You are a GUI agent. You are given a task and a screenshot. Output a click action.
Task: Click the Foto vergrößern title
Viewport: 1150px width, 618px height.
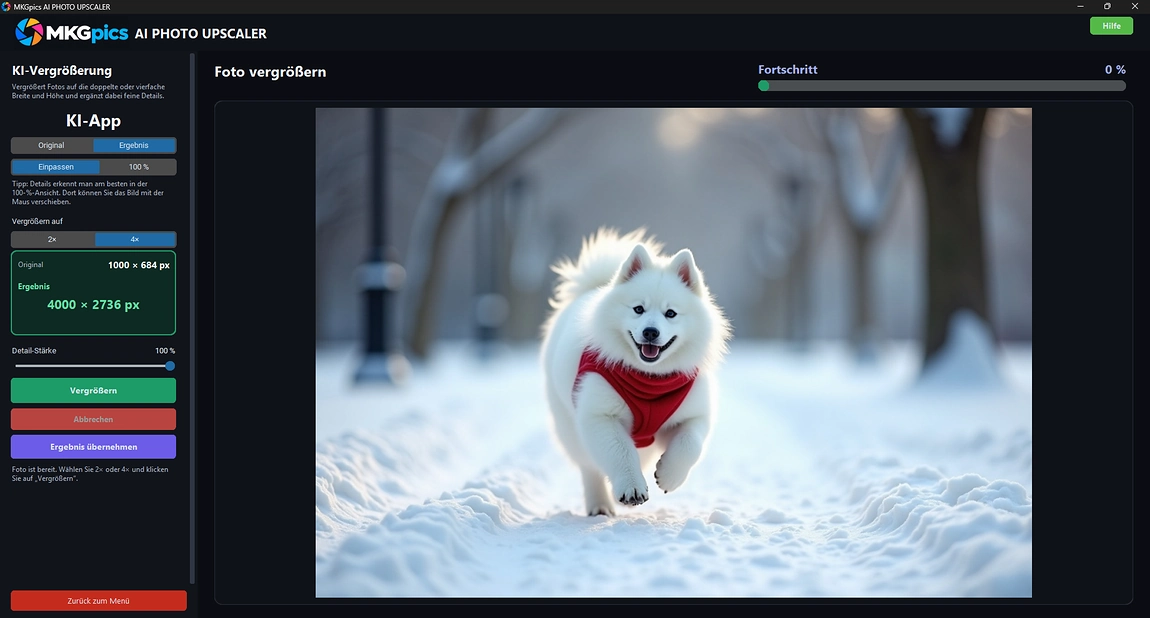270,72
